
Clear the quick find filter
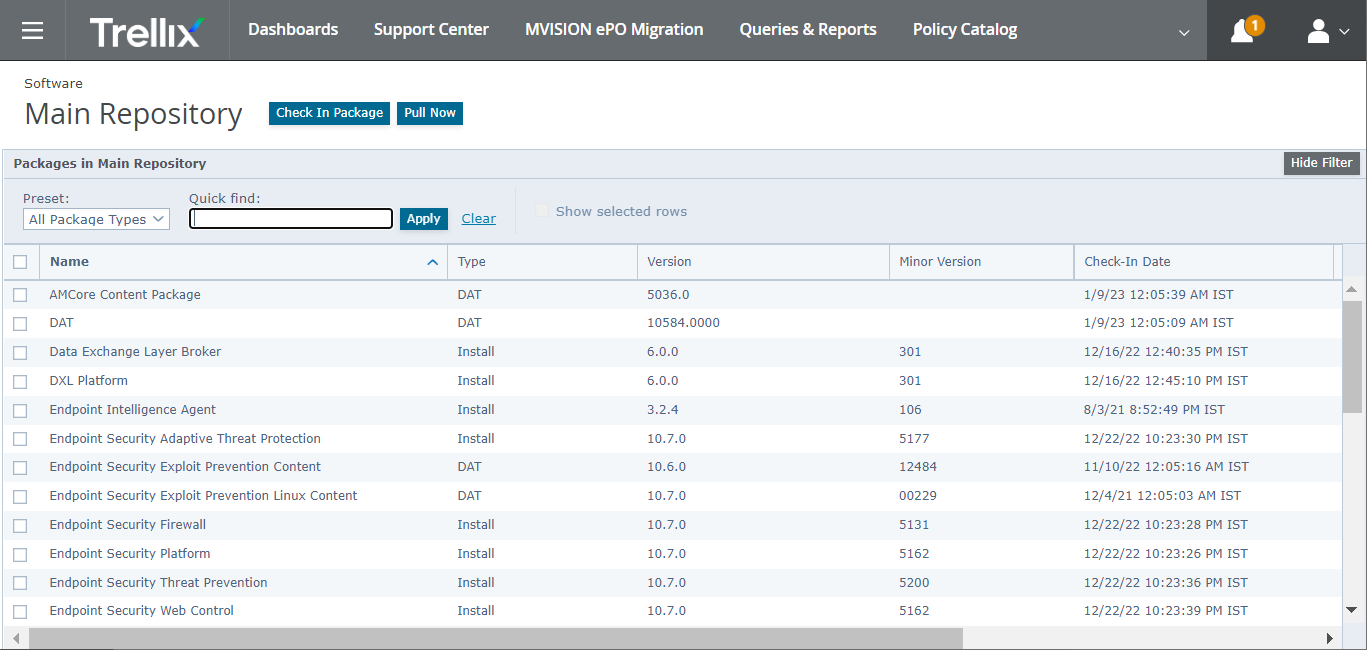click(479, 219)
